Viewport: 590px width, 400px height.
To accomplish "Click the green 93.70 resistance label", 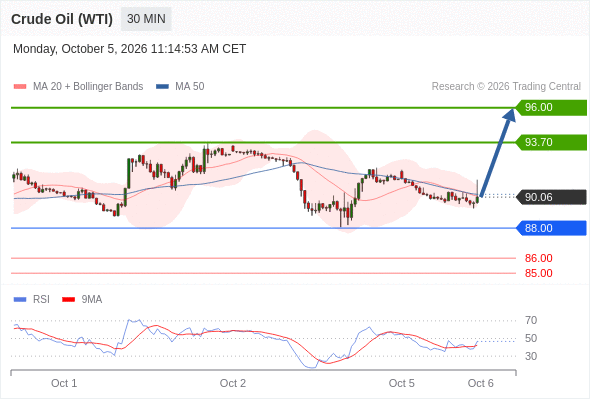I will pyautogui.click(x=551, y=143).
